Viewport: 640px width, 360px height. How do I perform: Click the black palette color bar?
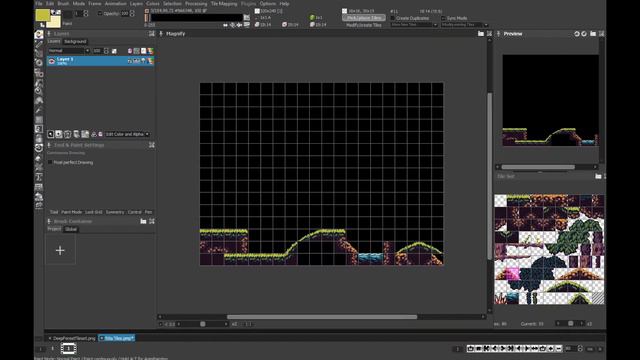coord(197,18)
